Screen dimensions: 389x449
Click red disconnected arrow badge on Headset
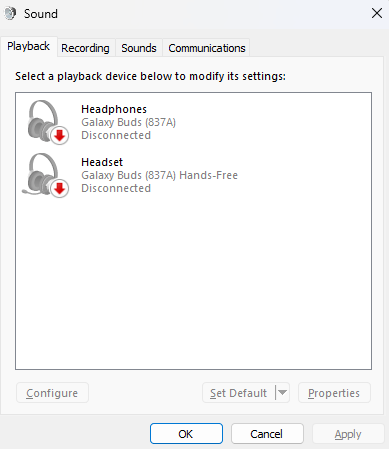(x=60, y=189)
